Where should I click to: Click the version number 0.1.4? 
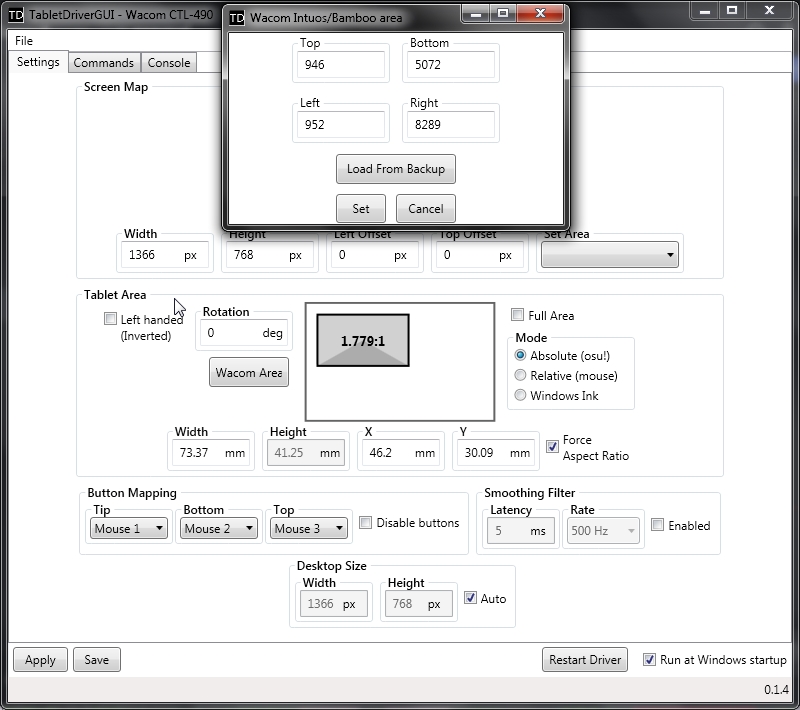tap(776, 690)
